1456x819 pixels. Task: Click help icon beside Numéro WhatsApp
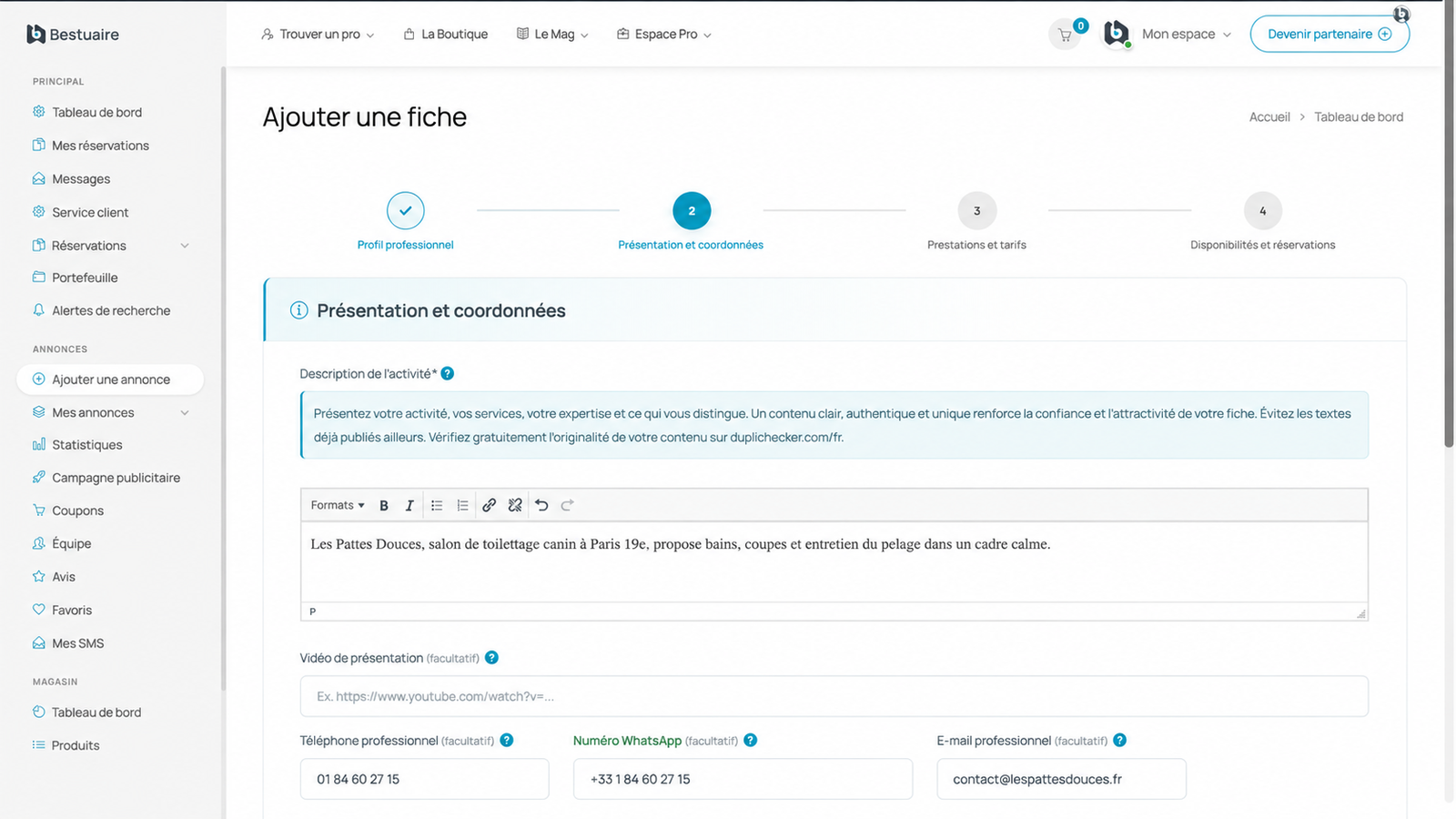tap(751, 740)
